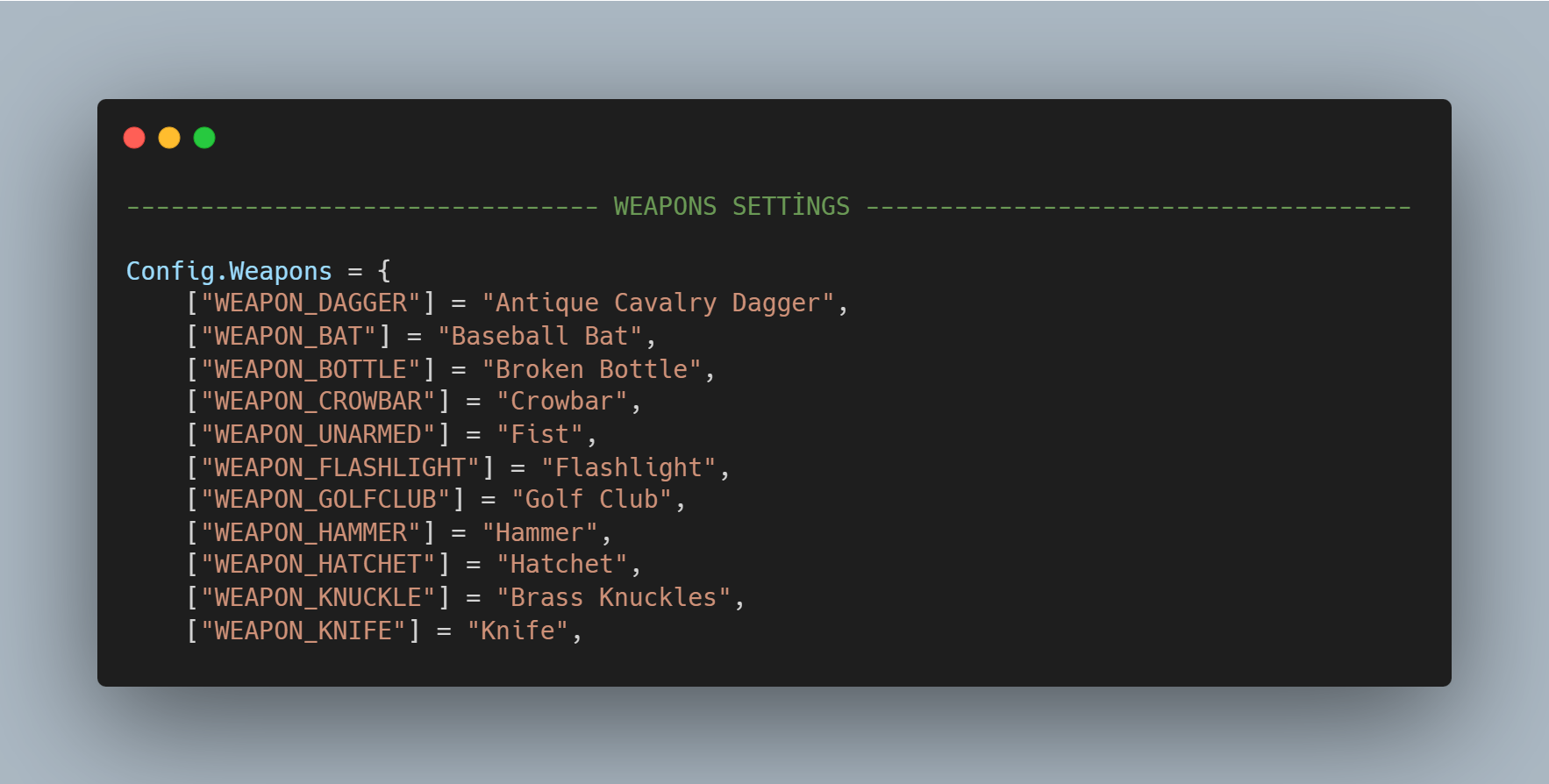
Task: Click the WEAPON_KNIFE key
Action: [303, 631]
